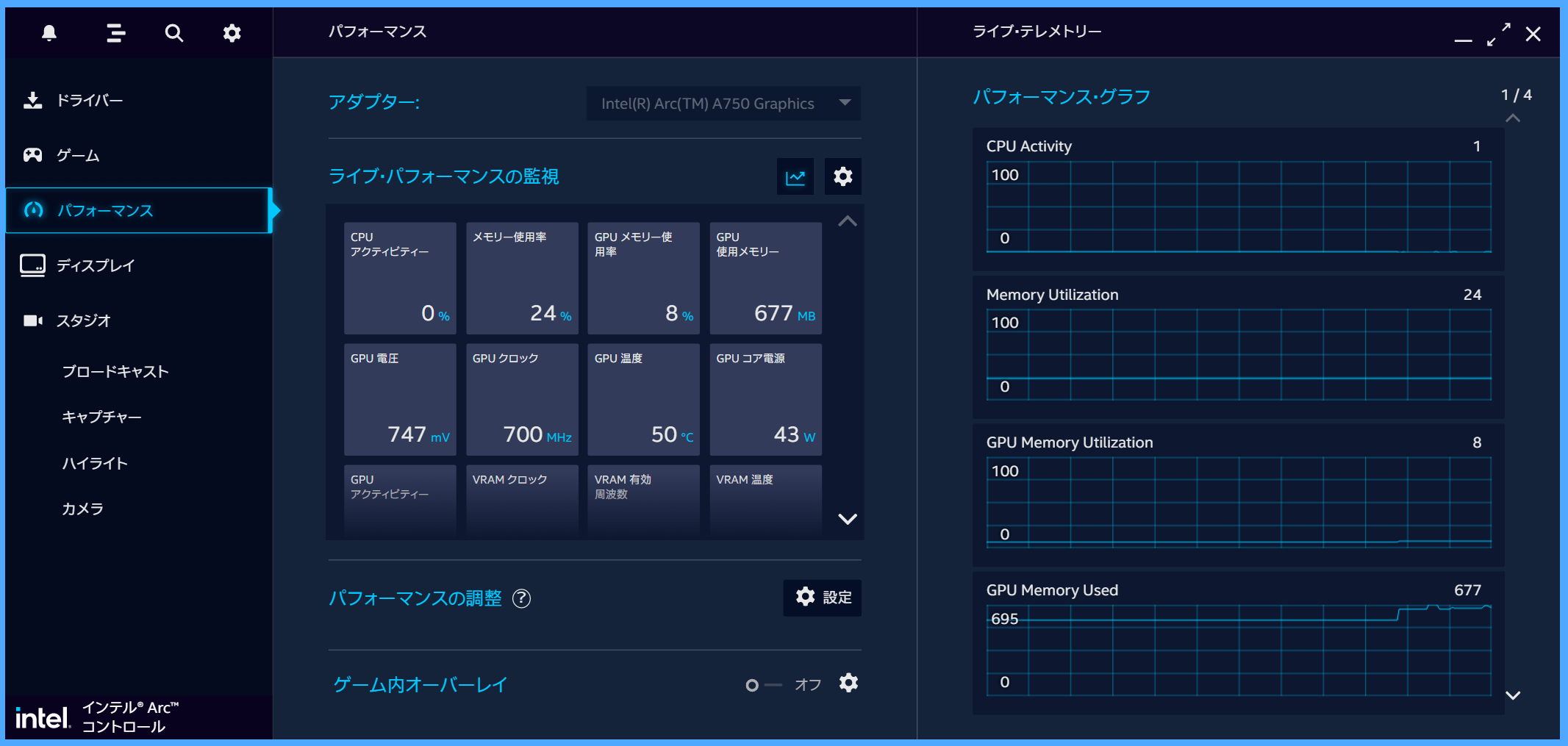
Task: Click the パフォーマンス・グラフ heading
Action: tap(1062, 97)
